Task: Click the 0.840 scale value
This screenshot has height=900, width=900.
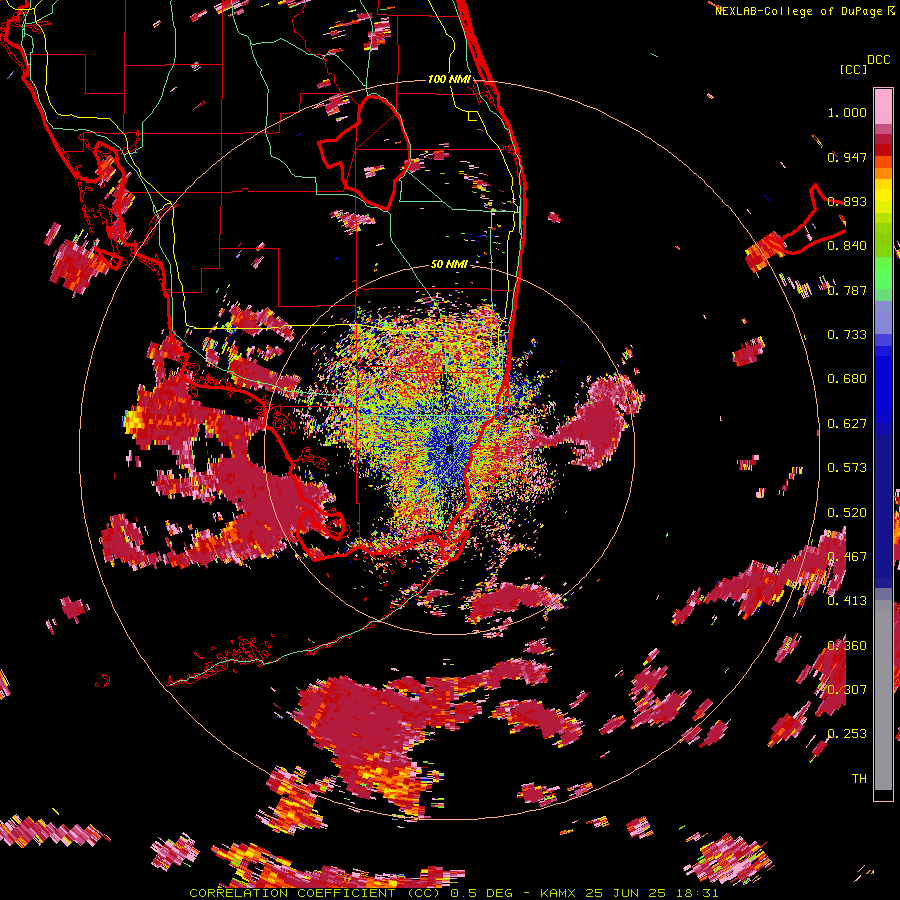Action: tap(847, 246)
